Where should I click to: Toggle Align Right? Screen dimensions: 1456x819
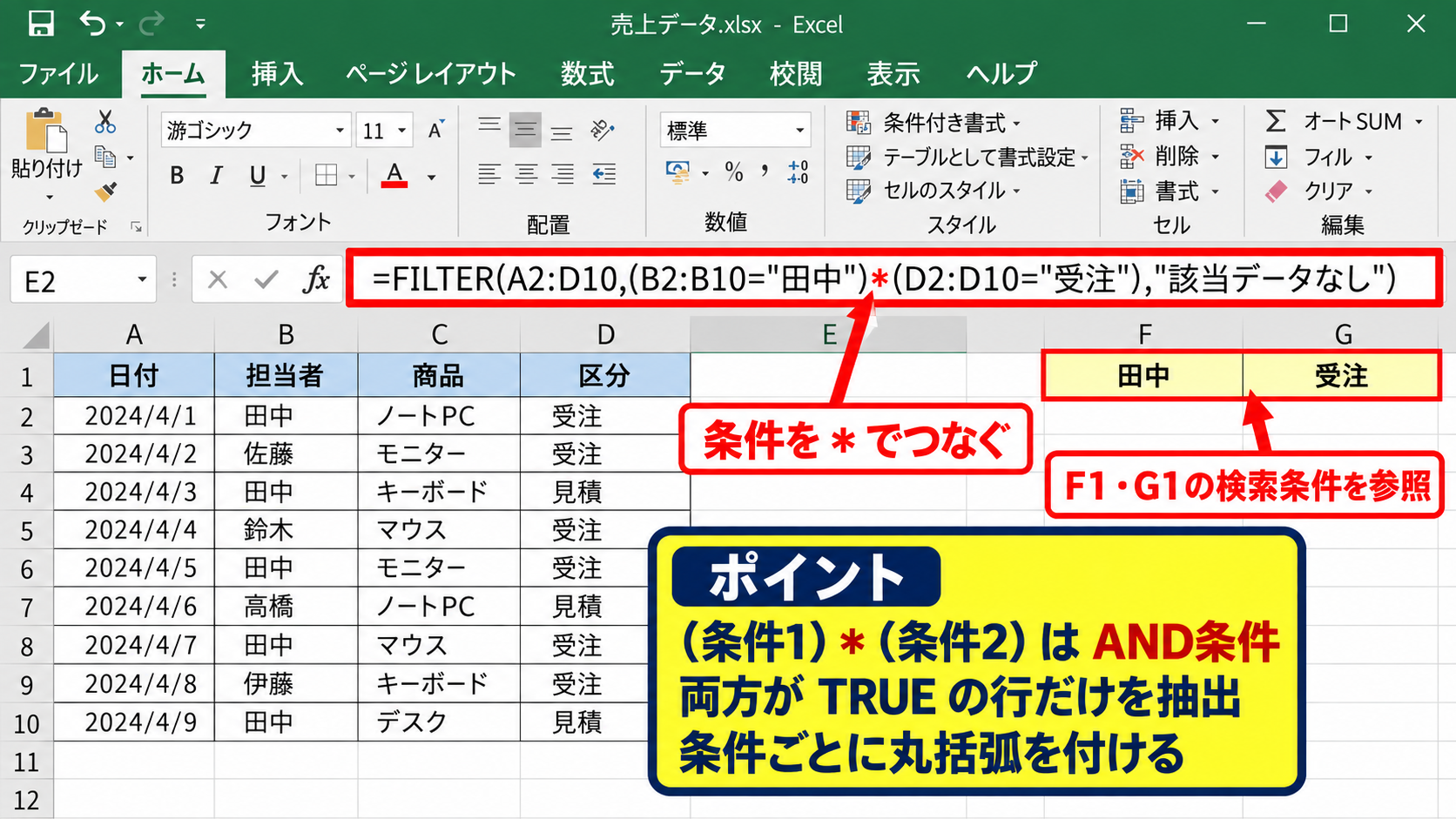point(563,174)
